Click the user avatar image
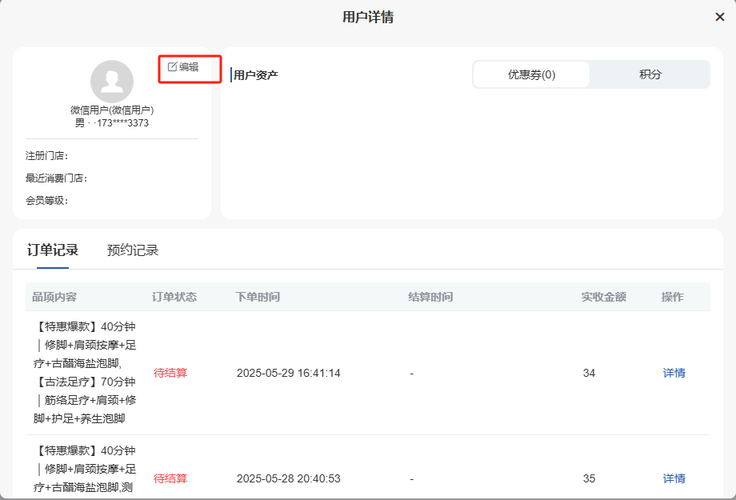736x500 pixels. (x=112, y=81)
